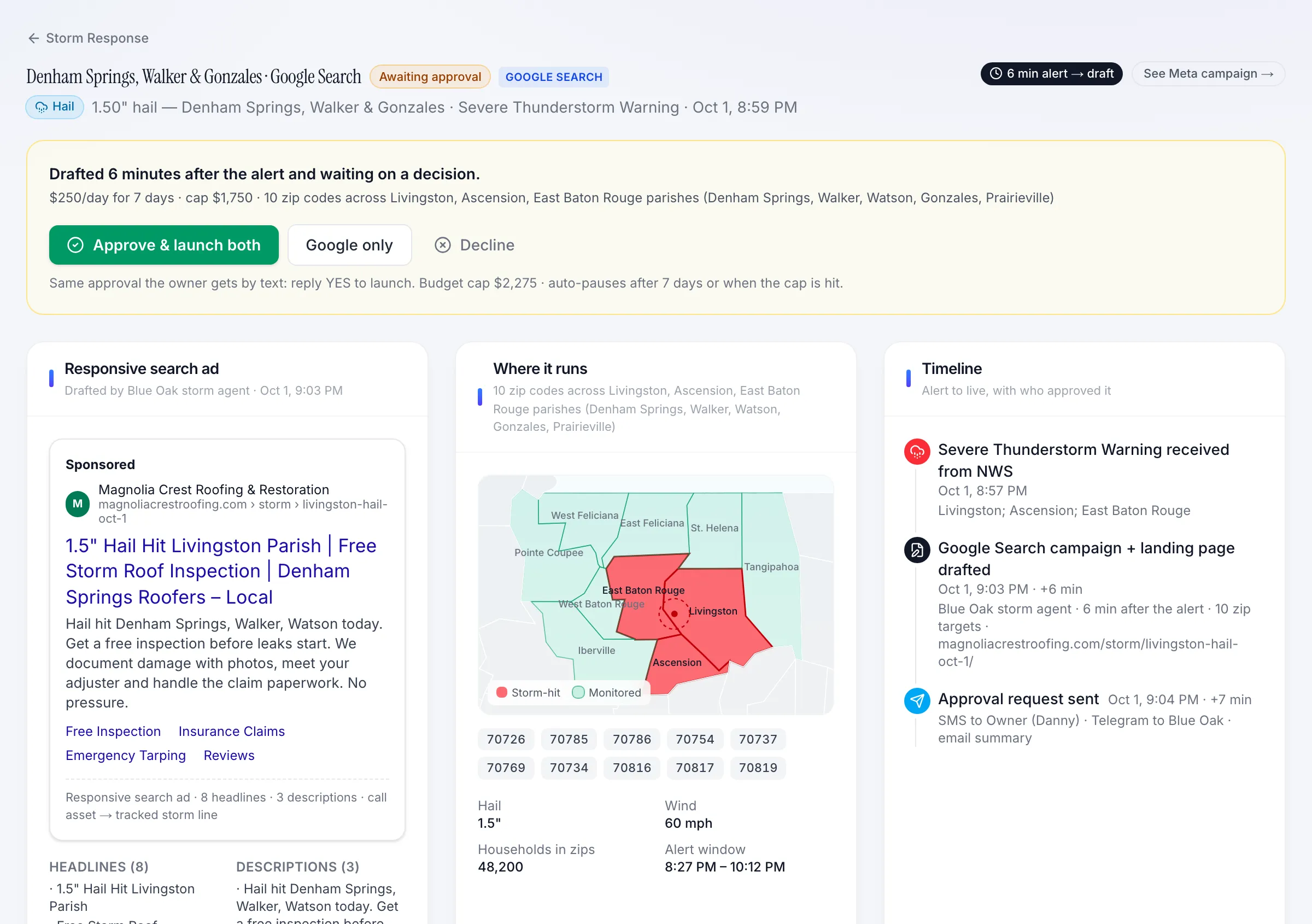Decline the drafted campaign
The width and height of the screenshot is (1312, 924).
475,245
